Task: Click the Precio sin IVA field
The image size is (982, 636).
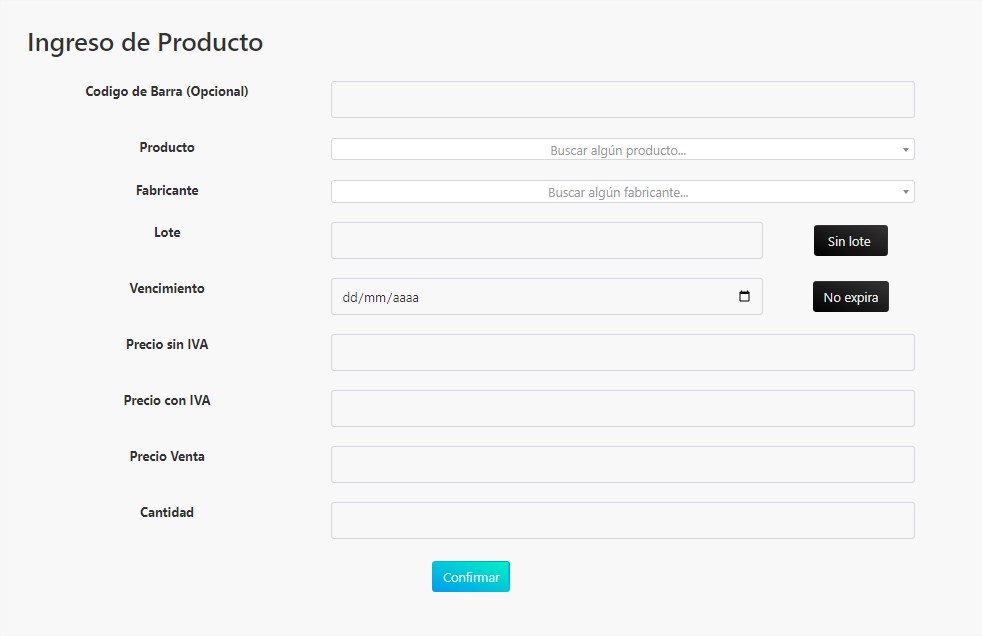Action: tap(623, 352)
